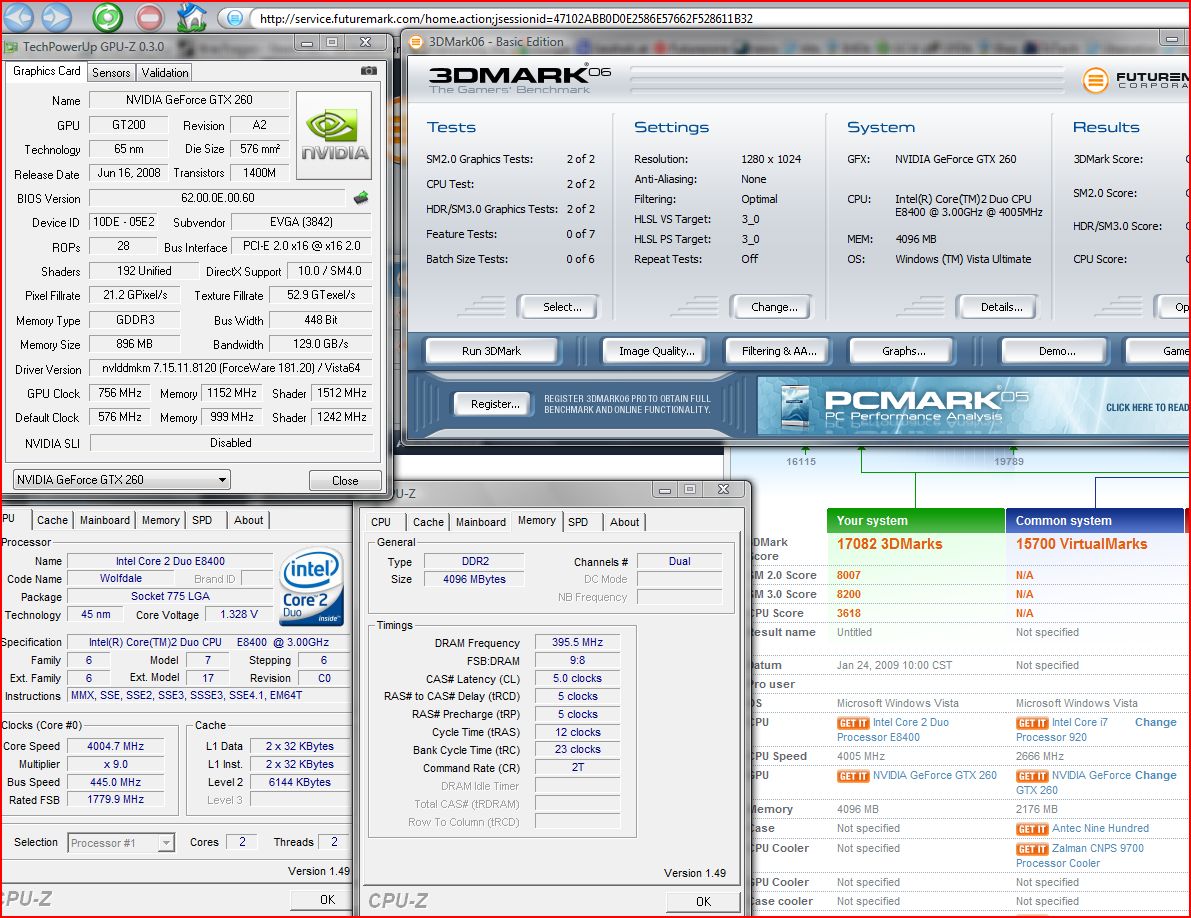Viewport: 1191px width, 918px height.
Task: Click the Filtering & AA... button
Action: (779, 351)
